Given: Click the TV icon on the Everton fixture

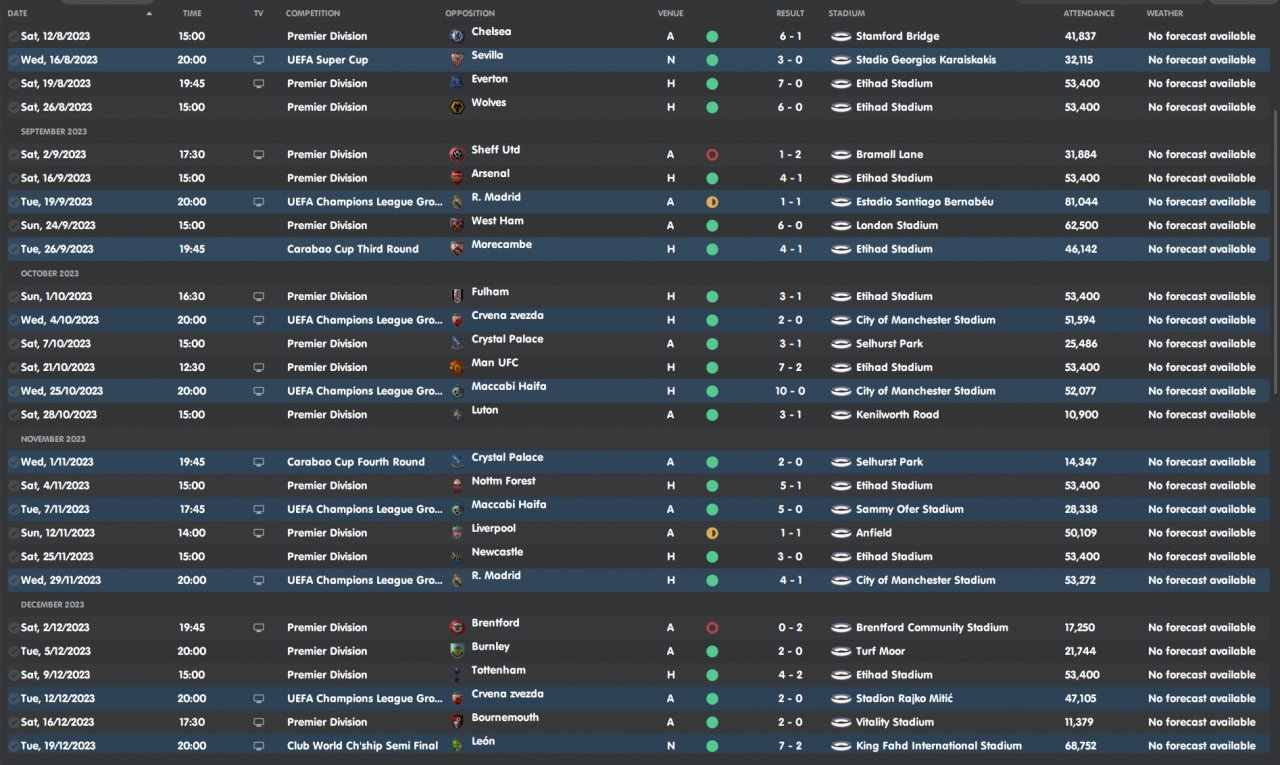Looking at the screenshot, I should [x=259, y=84].
